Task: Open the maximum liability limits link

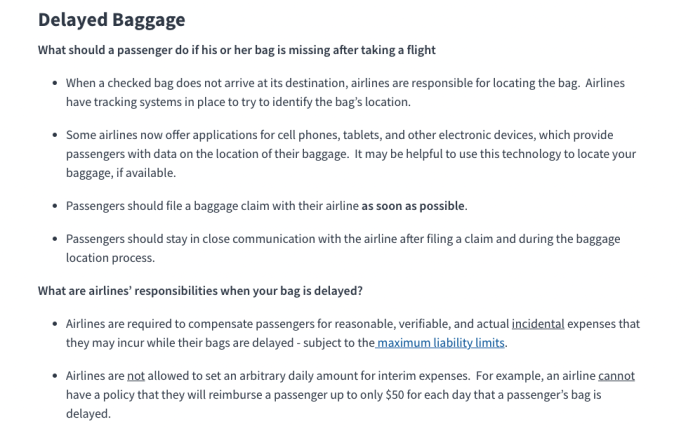Action: (x=442, y=343)
